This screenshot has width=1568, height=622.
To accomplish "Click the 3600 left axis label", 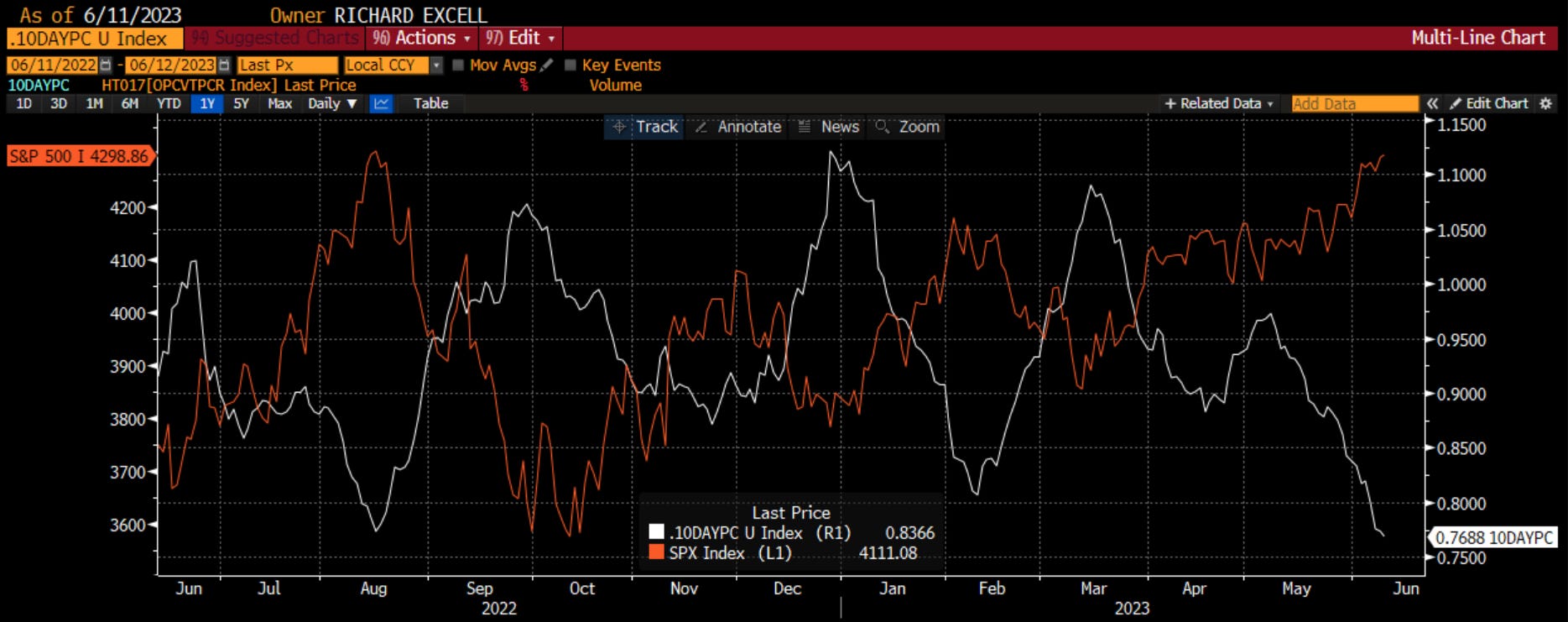I will tap(128, 525).
